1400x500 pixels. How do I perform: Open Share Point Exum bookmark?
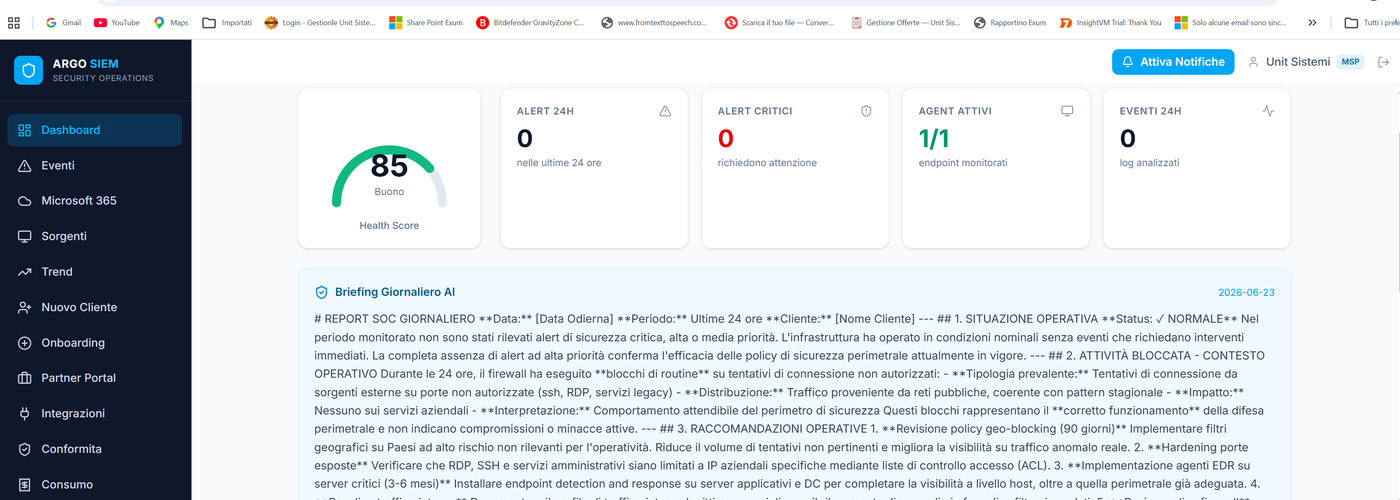[426, 22]
